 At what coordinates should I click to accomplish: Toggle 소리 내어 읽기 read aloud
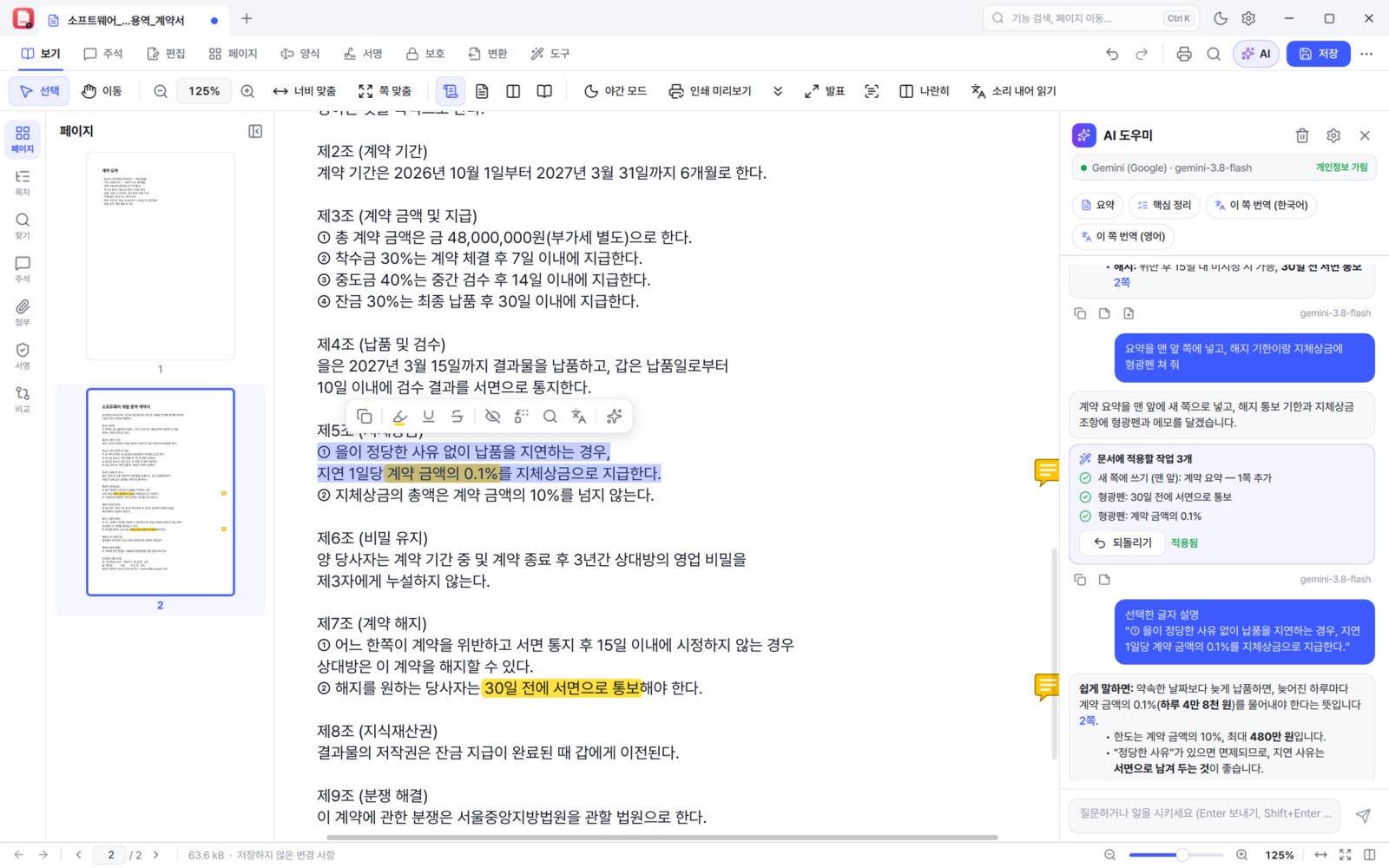pos(1013,91)
